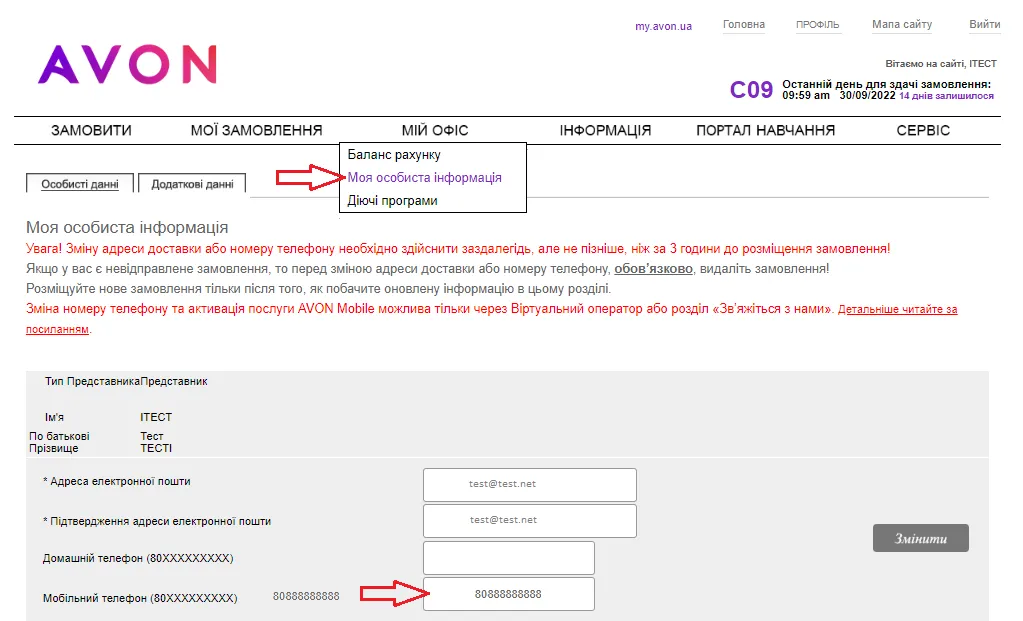Open the ПРОФІЛЬ link

point(817,24)
